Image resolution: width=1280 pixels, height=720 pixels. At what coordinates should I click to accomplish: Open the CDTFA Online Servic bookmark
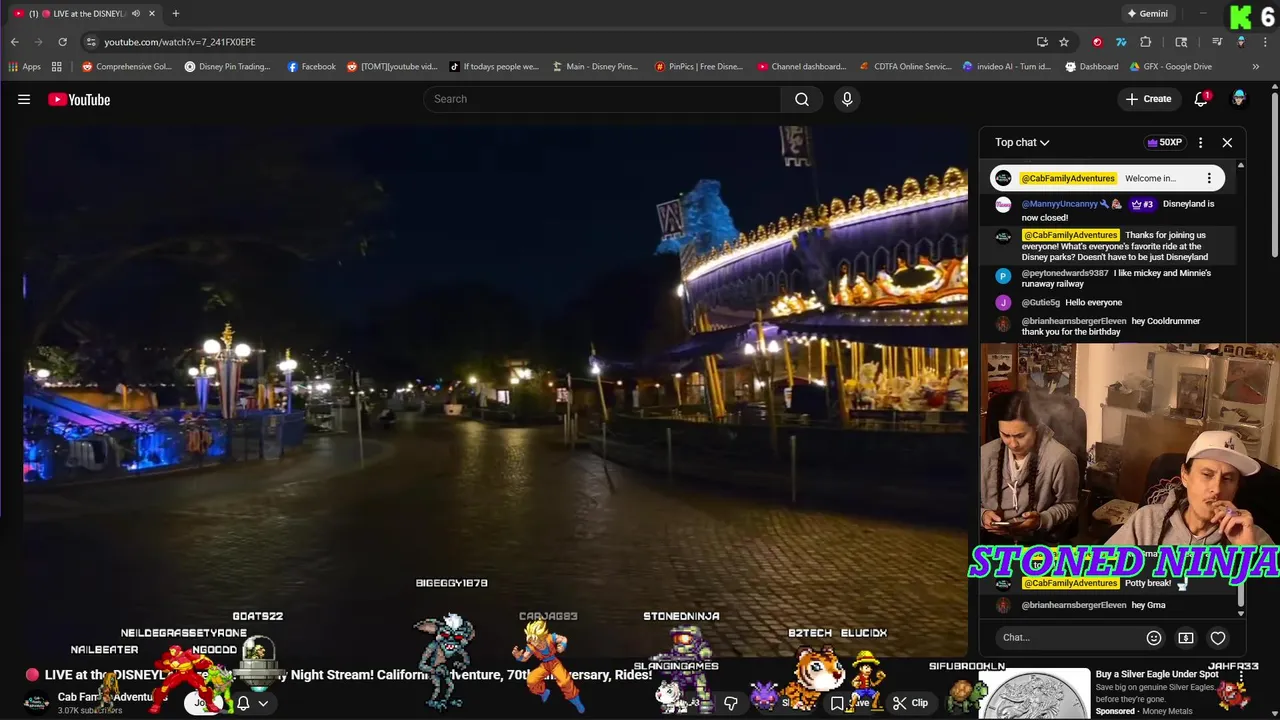906,67
